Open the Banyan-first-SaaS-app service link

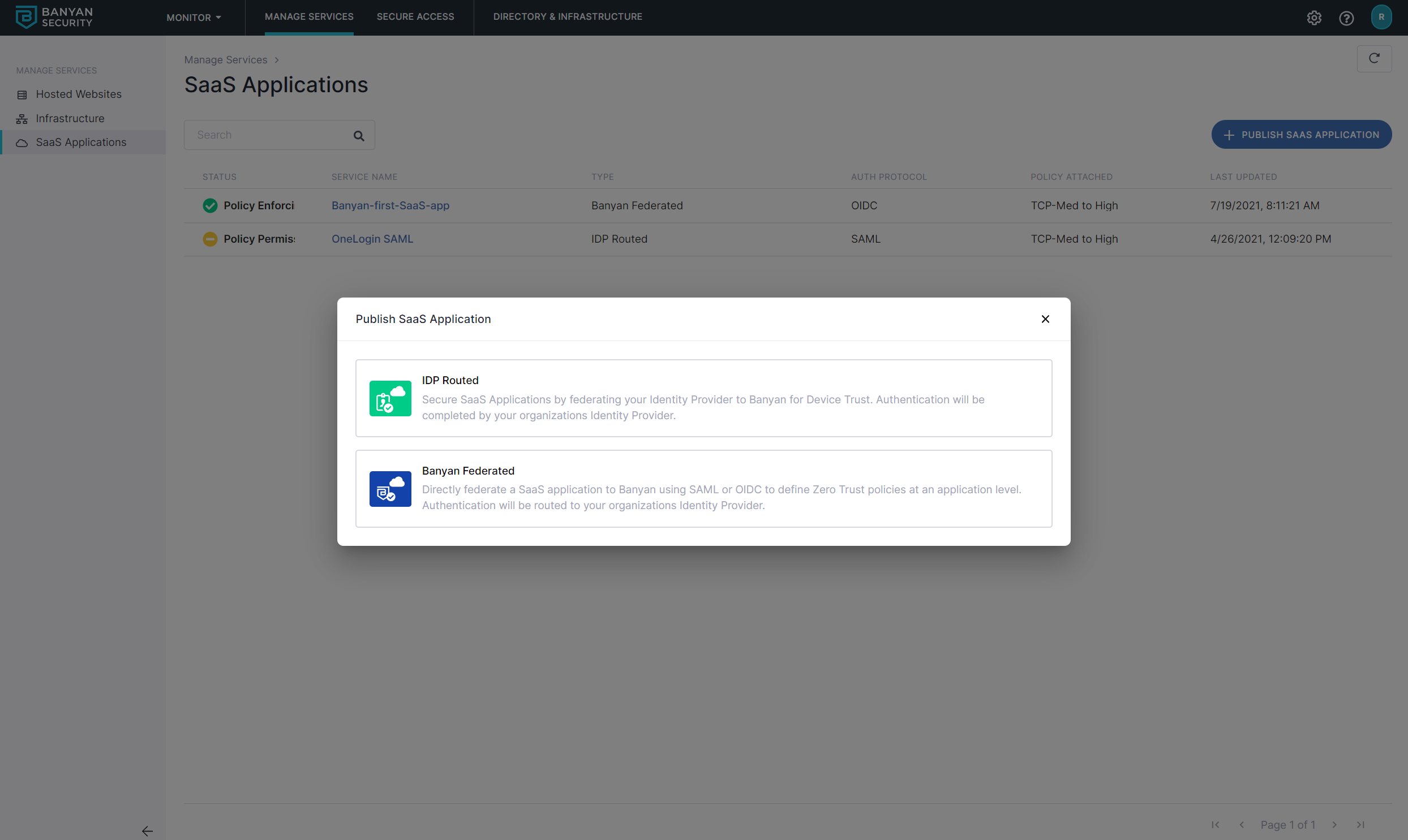(x=390, y=205)
